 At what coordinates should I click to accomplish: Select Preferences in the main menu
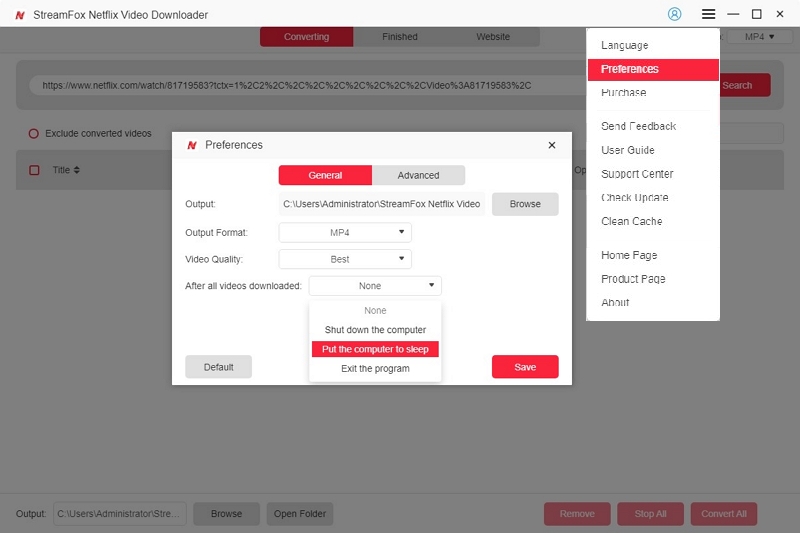653,69
